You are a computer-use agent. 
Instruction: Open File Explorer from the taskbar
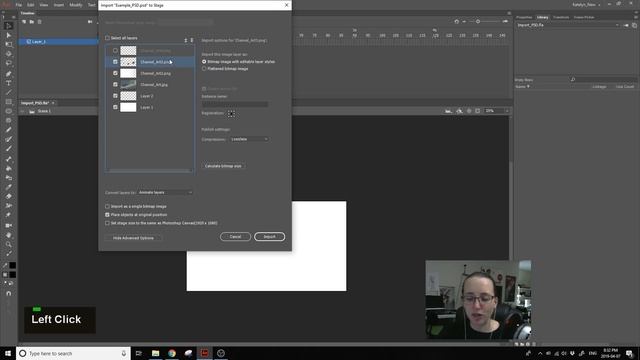click(156, 353)
